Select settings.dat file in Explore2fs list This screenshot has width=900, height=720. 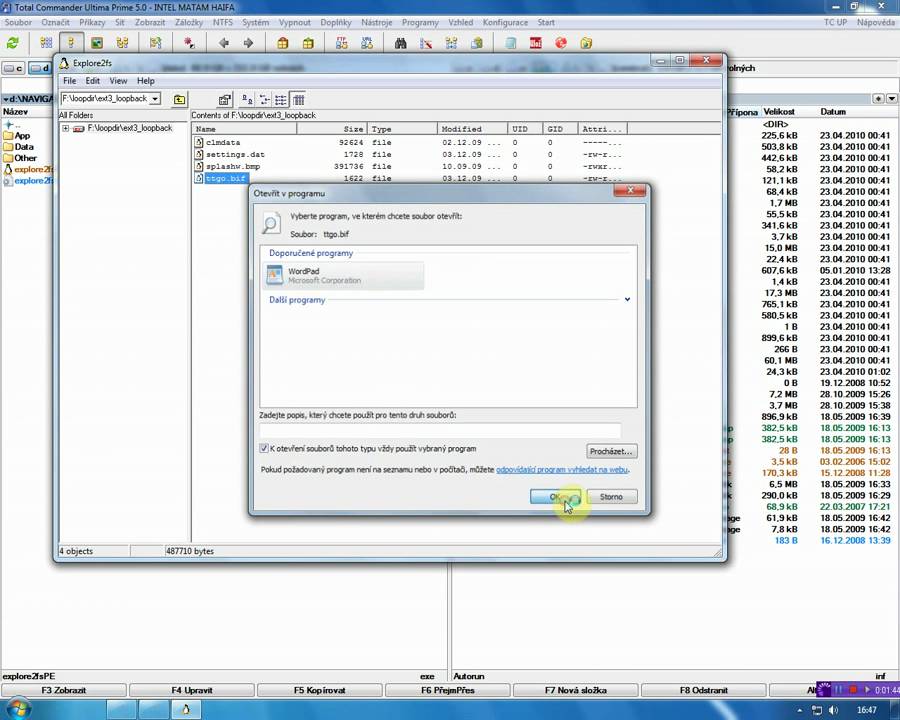pyautogui.click(x=235, y=154)
